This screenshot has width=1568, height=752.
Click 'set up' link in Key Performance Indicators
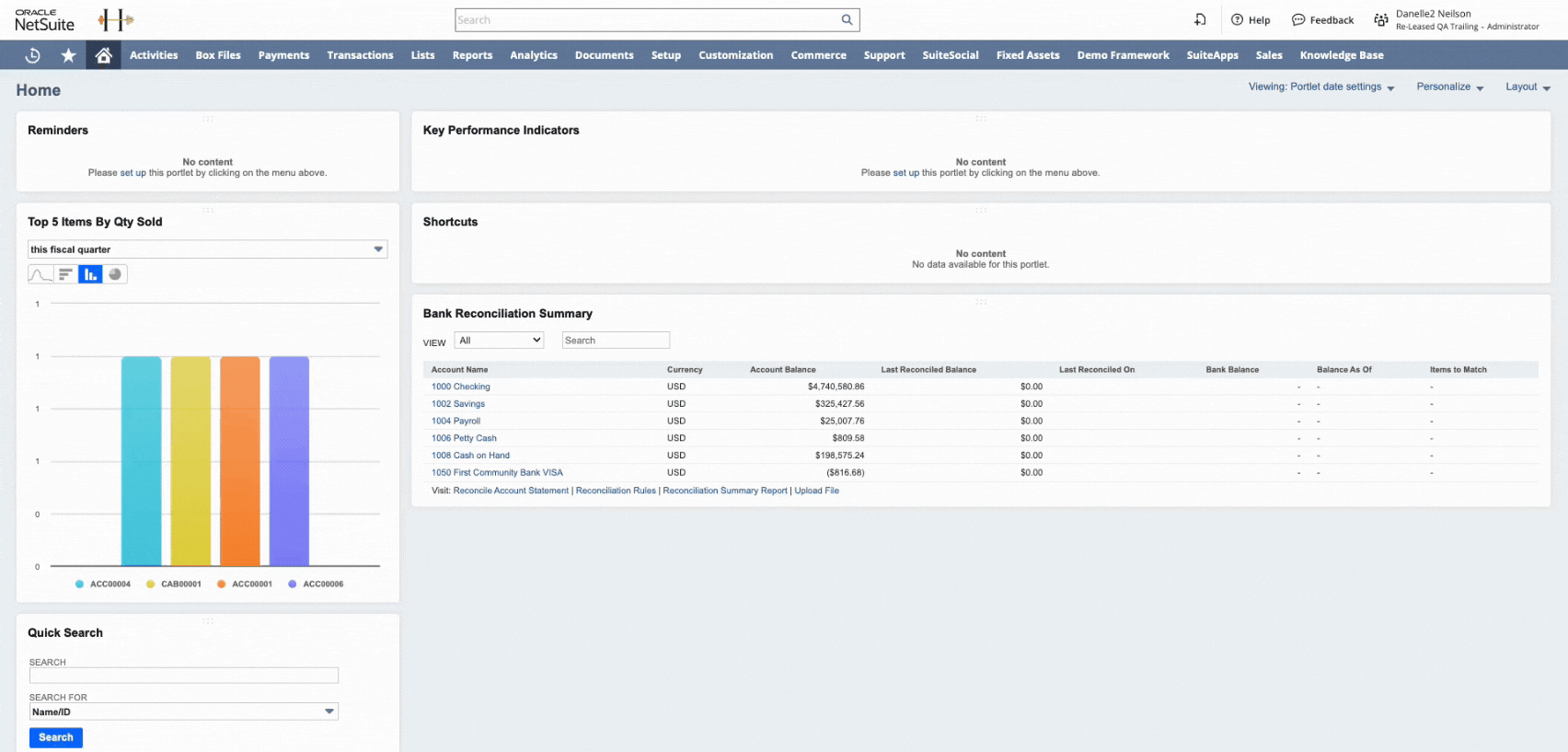pyautogui.click(x=906, y=173)
